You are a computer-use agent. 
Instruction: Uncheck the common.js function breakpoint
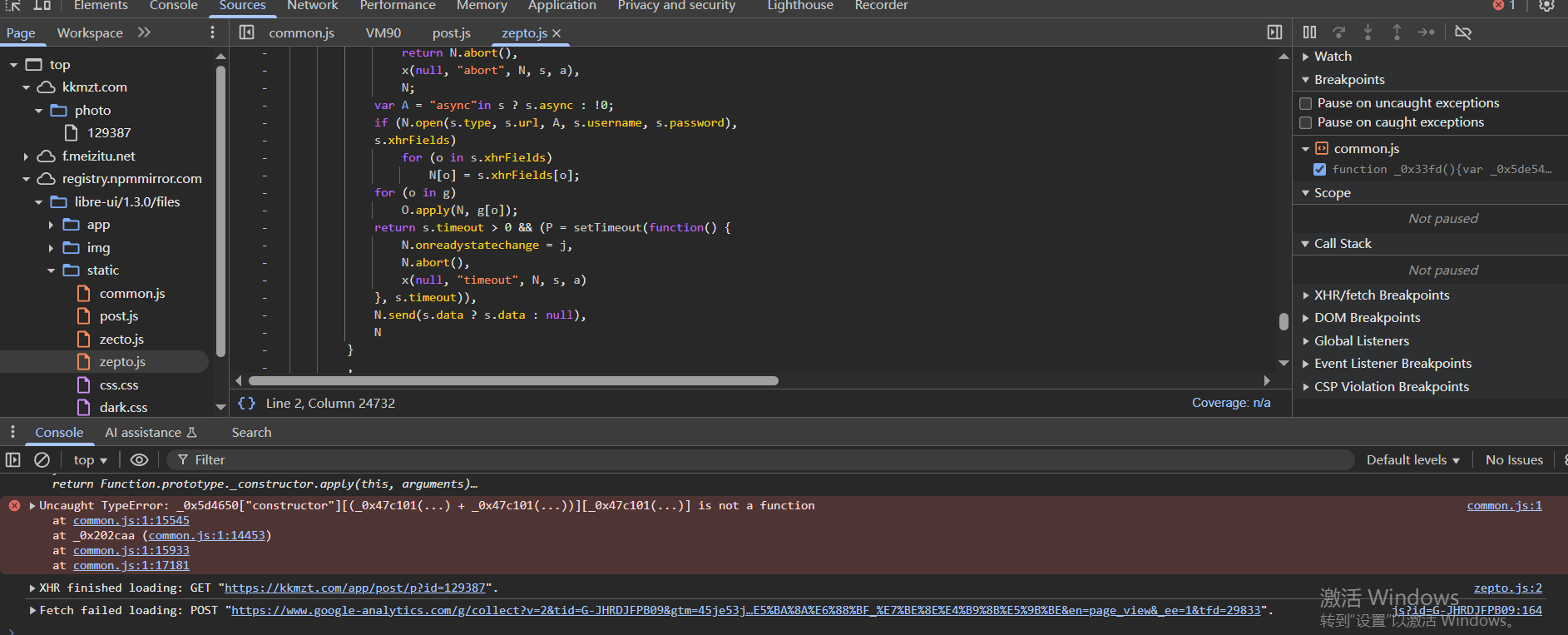1319,169
